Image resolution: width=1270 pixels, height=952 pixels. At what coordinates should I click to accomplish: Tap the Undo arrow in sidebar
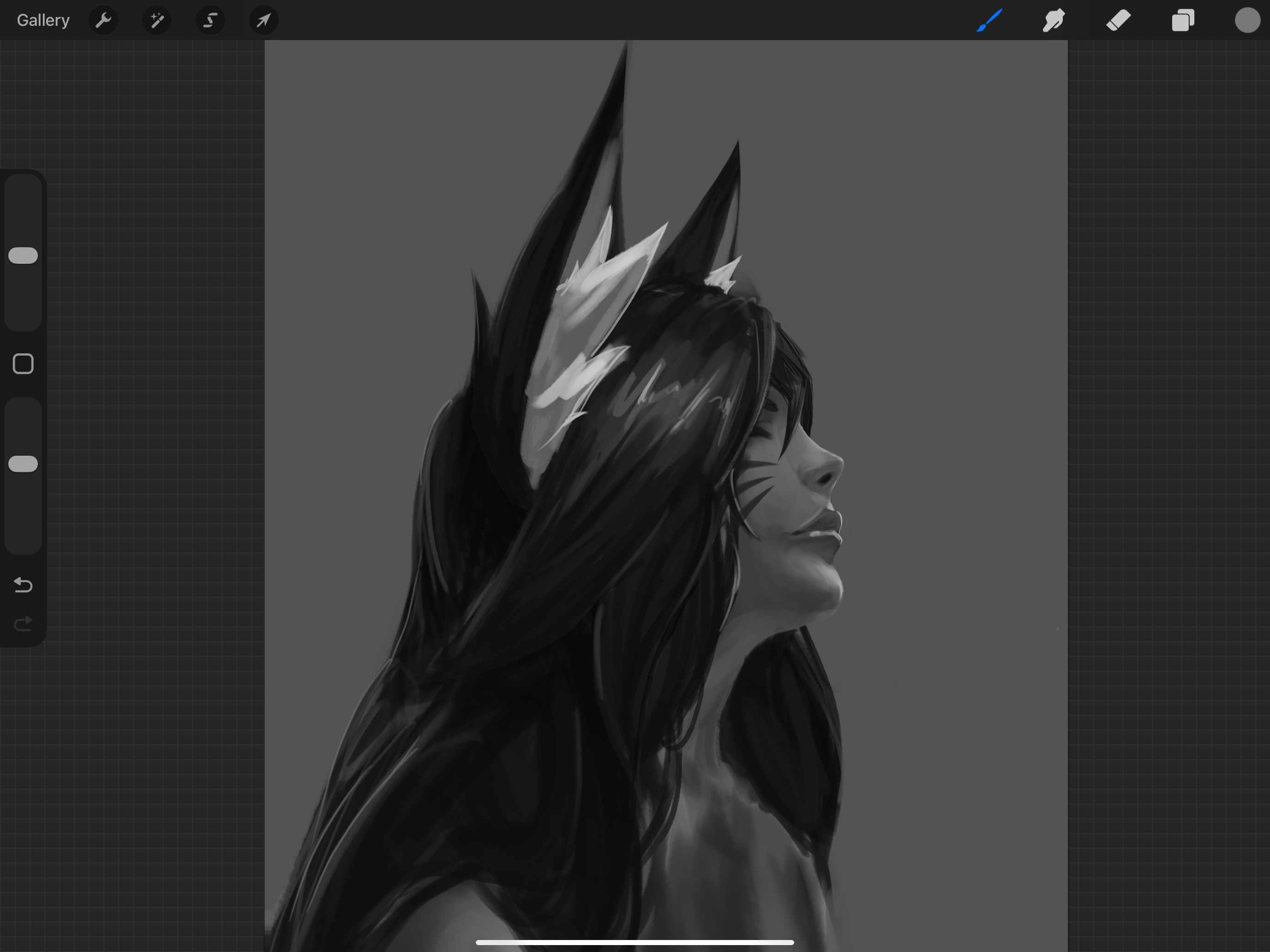click(23, 585)
